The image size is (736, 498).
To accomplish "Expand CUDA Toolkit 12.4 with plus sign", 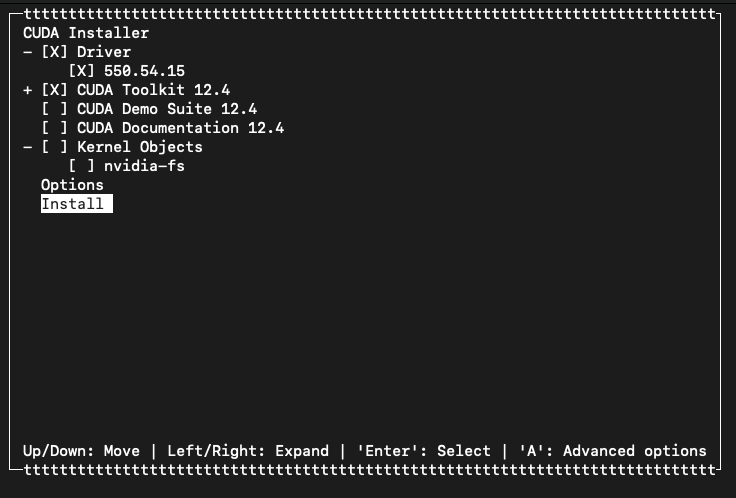I will [28, 90].
